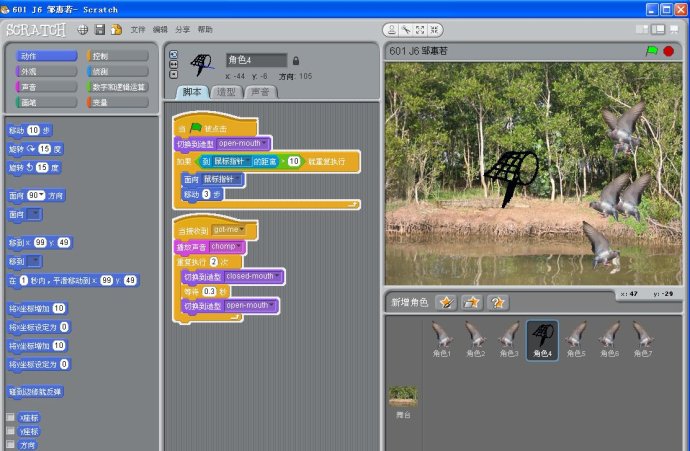Open open-mouth costume dropdown inside repeat block
The width and height of the screenshot is (690, 451).
[250, 305]
